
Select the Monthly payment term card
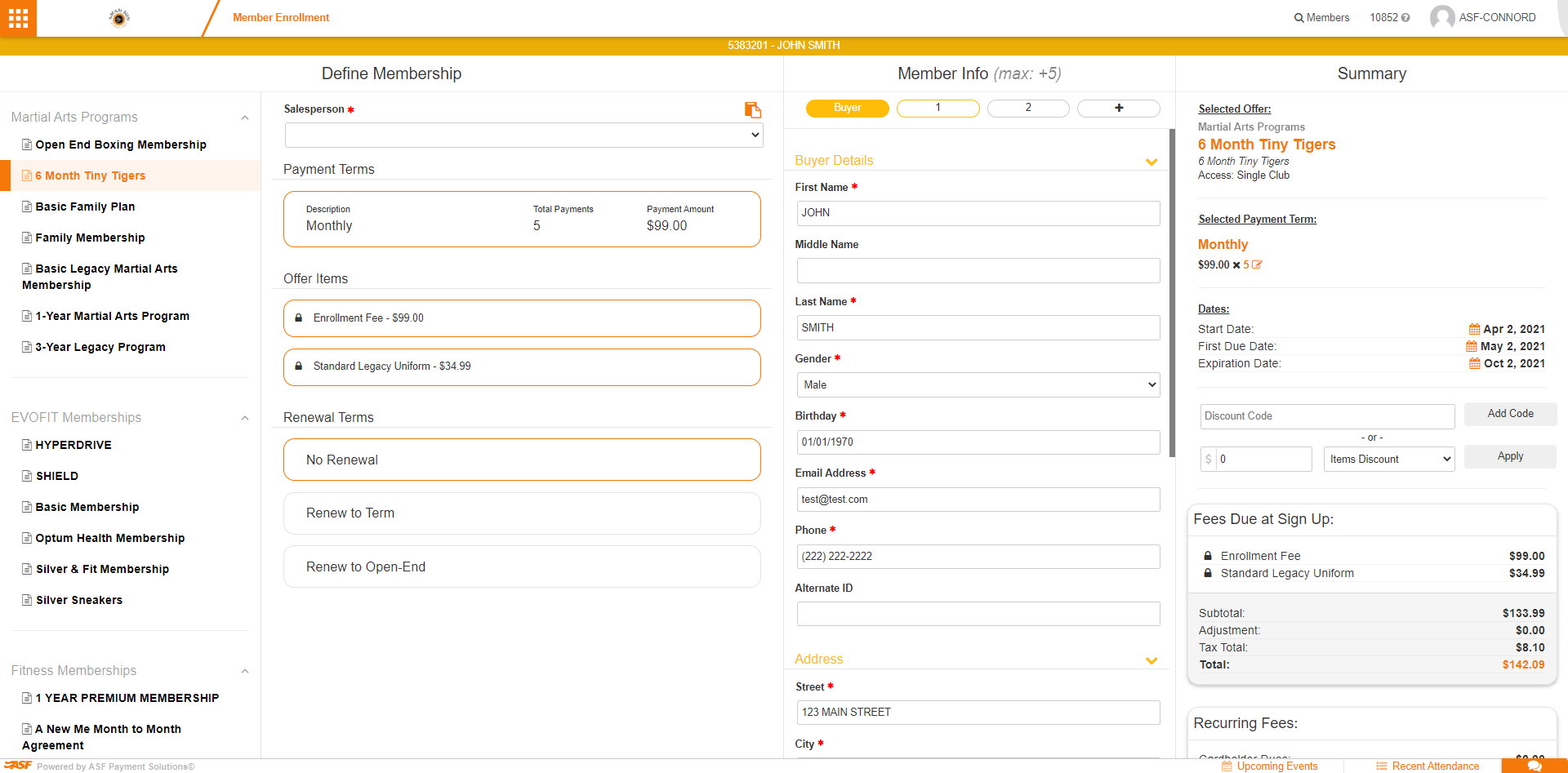(x=522, y=219)
